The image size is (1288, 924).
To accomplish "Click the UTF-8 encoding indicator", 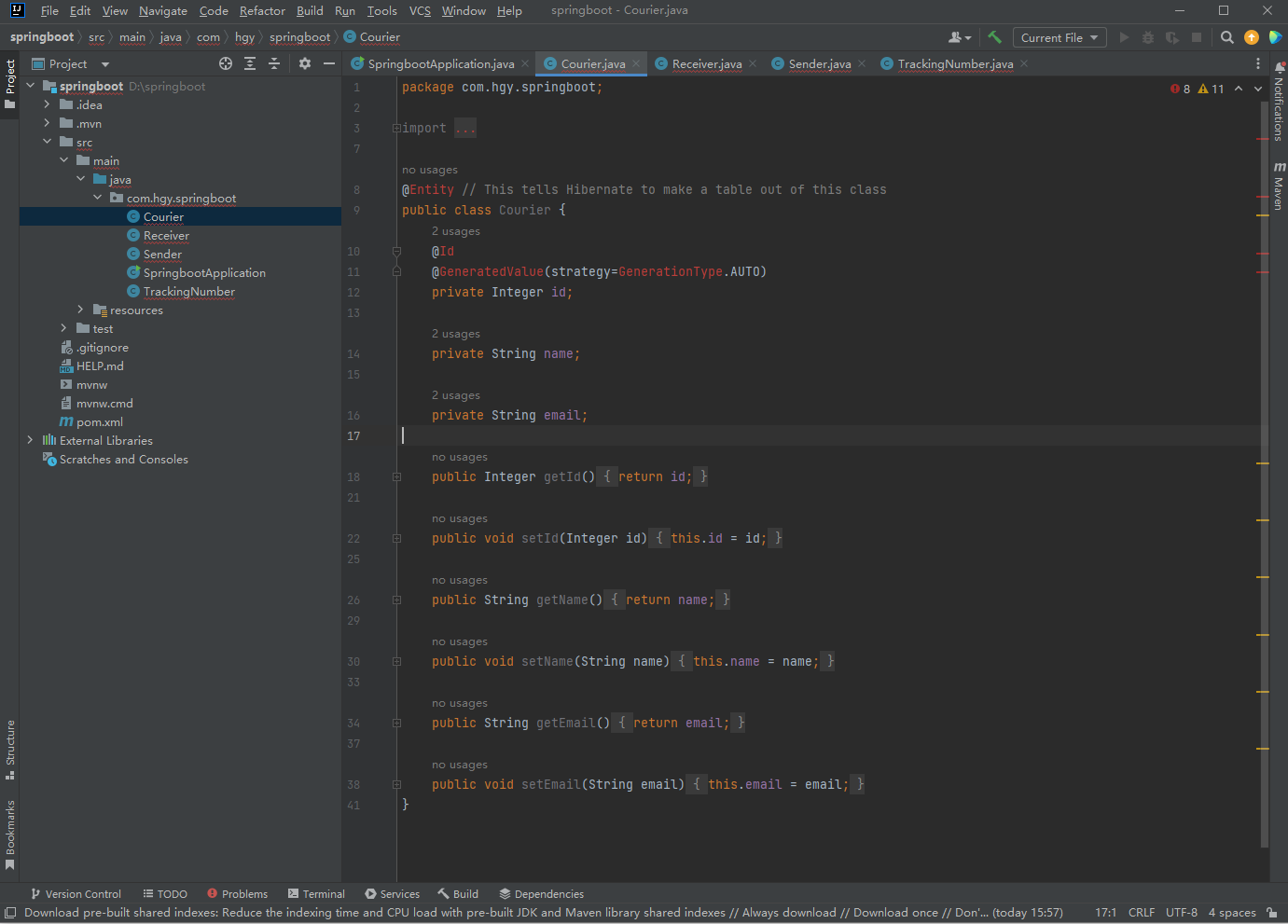I will (1181, 913).
